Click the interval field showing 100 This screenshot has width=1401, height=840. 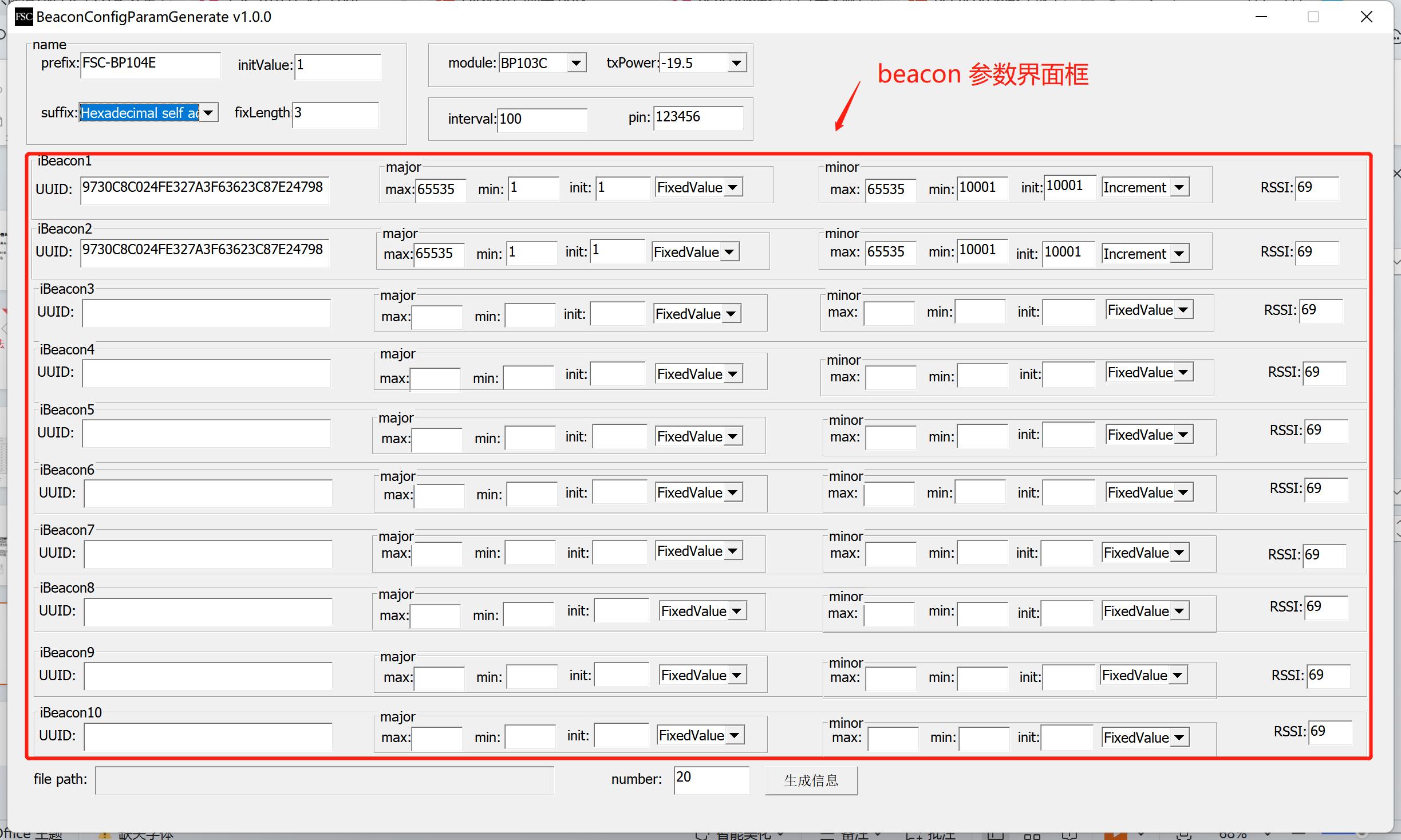(542, 120)
